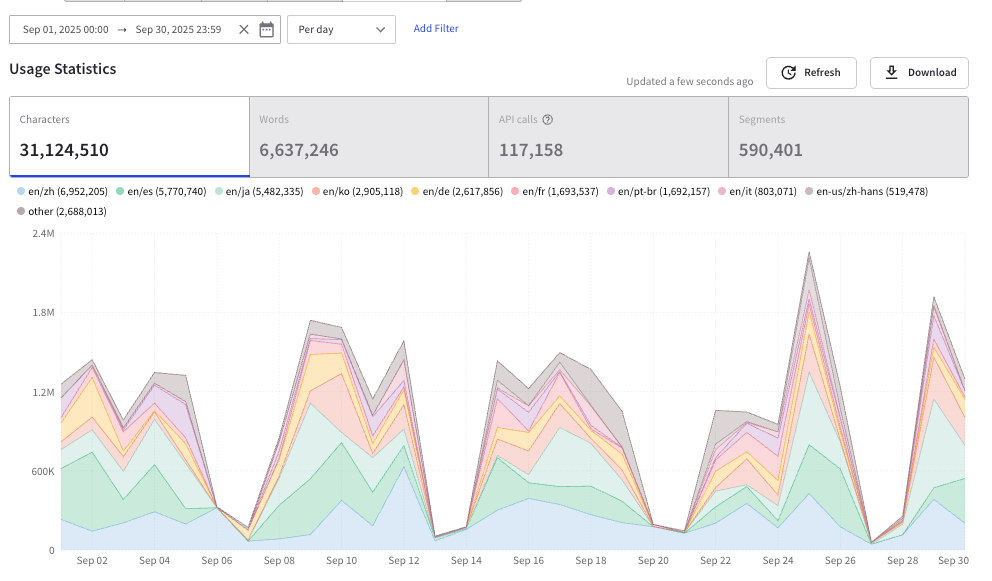Open the calendar date picker icon
The height and width of the screenshot is (581, 992).
click(x=266, y=30)
